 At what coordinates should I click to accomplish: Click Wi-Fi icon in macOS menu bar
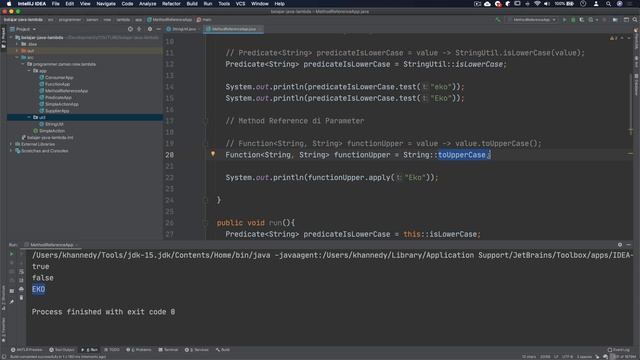click(537, 4)
